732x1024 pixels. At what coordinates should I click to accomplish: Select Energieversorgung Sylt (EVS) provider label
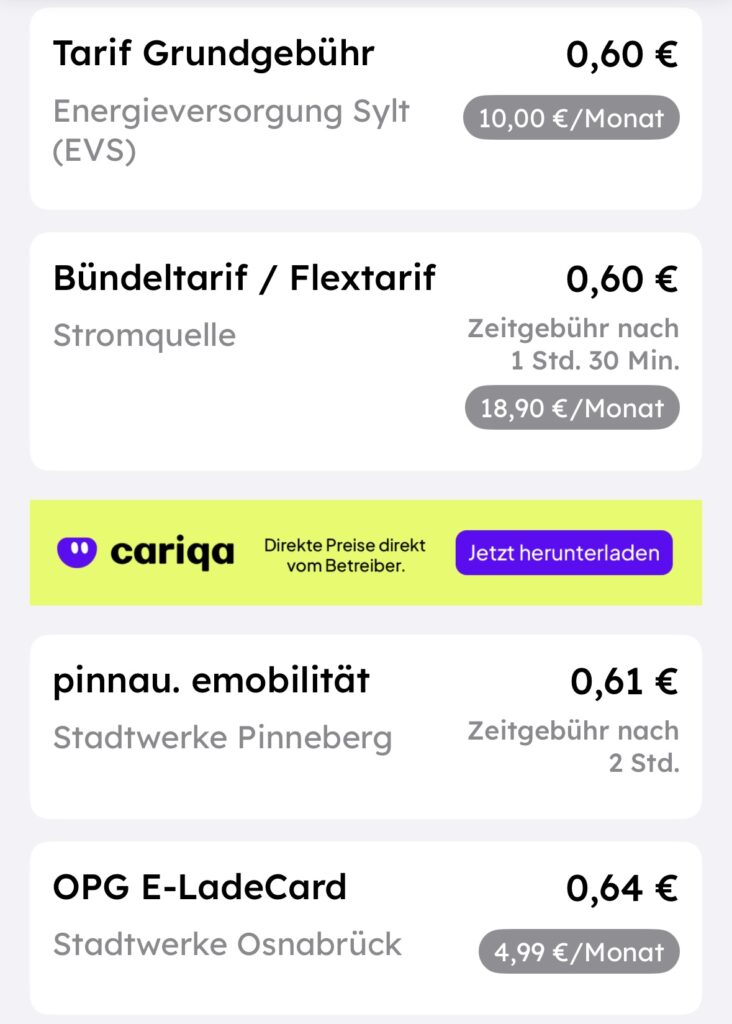231,131
